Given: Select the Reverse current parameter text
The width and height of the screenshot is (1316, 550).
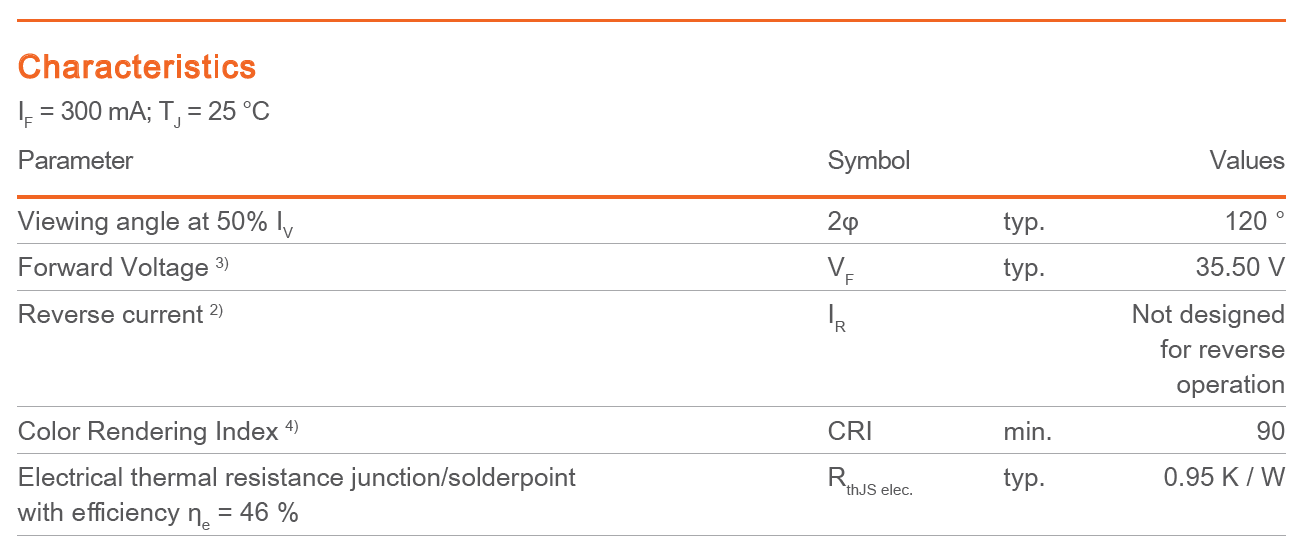Looking at the screenshot, I should click(x=110, y=315).
